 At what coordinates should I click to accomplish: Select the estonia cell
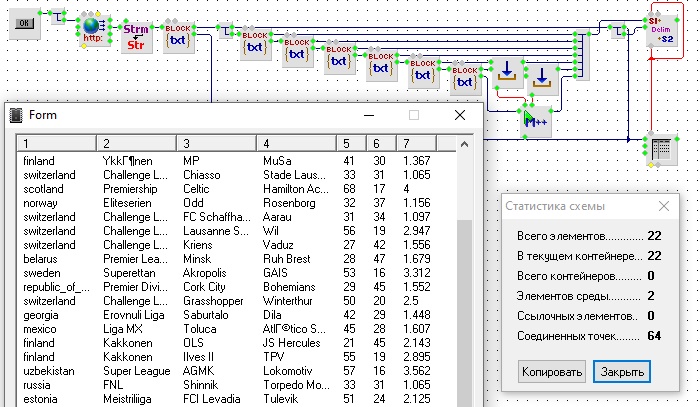40,399
